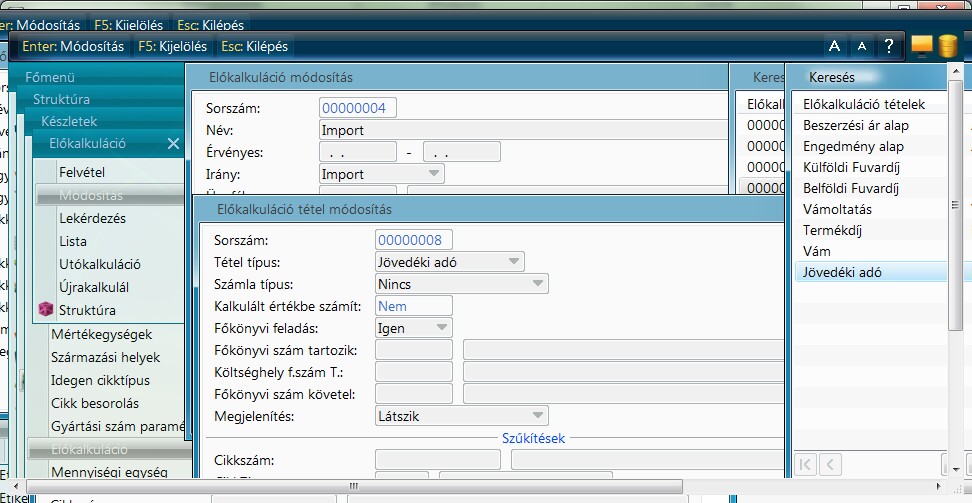Open the Tétel típus dropdown
The height and width of the screenshot is (503, 972).
point(450,262)
